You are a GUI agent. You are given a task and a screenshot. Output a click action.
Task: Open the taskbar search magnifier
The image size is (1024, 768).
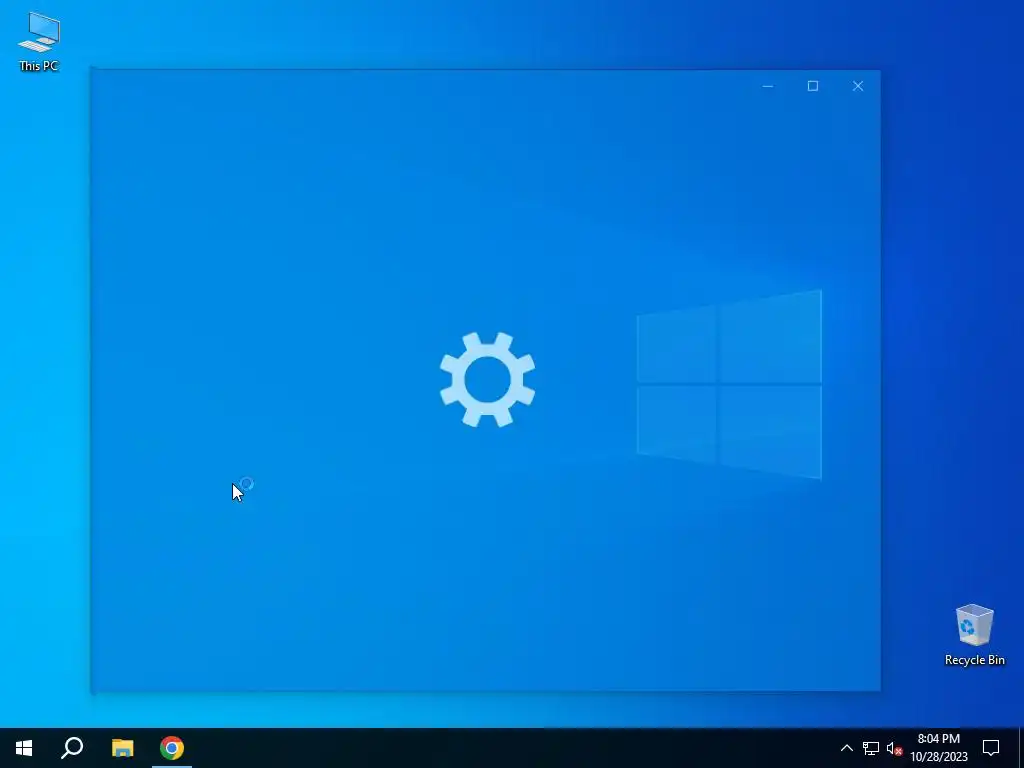coord(72,748)
